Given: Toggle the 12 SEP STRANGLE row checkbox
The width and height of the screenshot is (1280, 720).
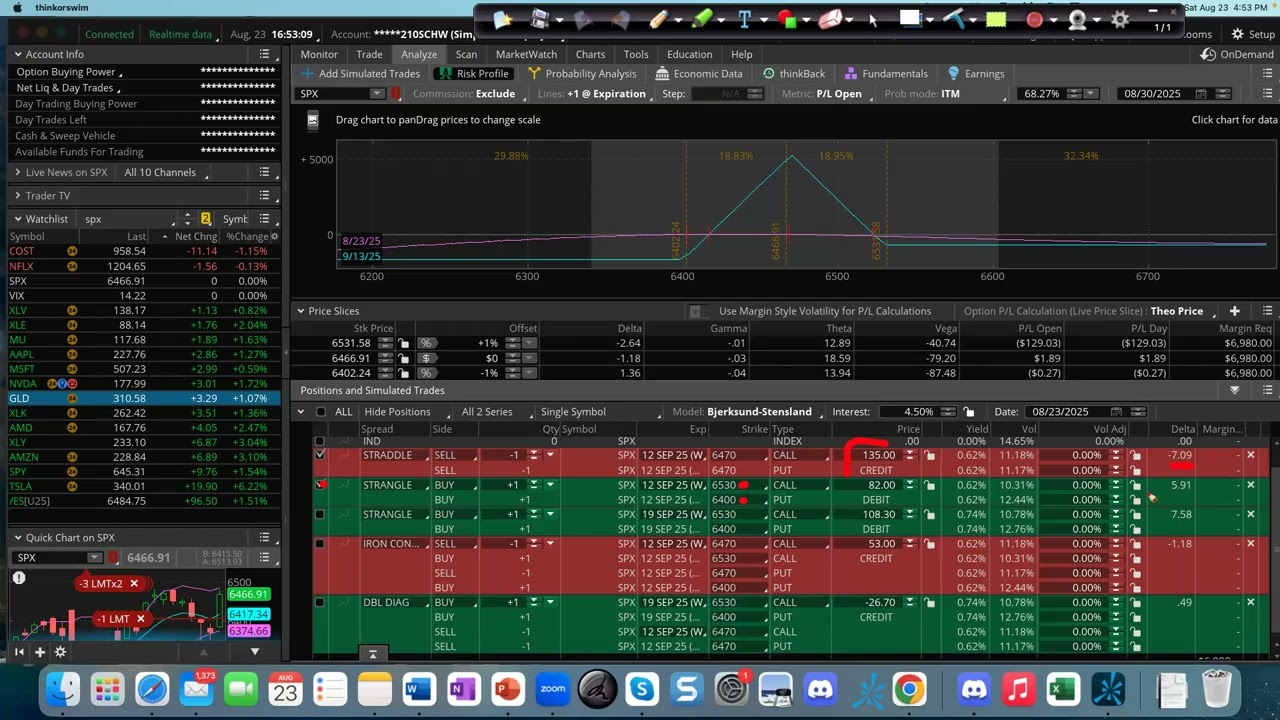Looking at the screenshot, I should (x=320, y=485).
